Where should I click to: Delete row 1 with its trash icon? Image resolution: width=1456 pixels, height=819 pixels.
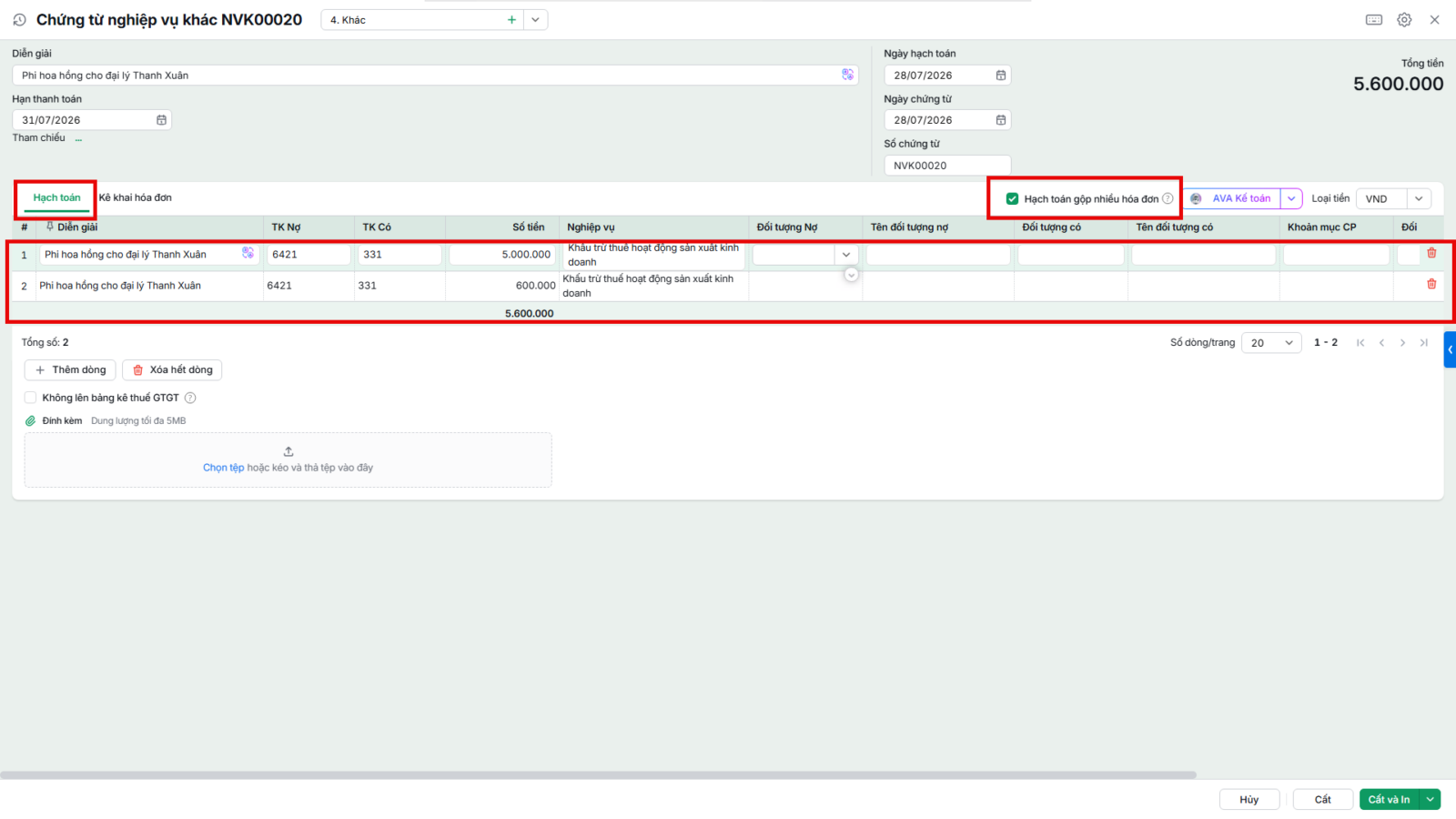click(x=1431, y=253)
